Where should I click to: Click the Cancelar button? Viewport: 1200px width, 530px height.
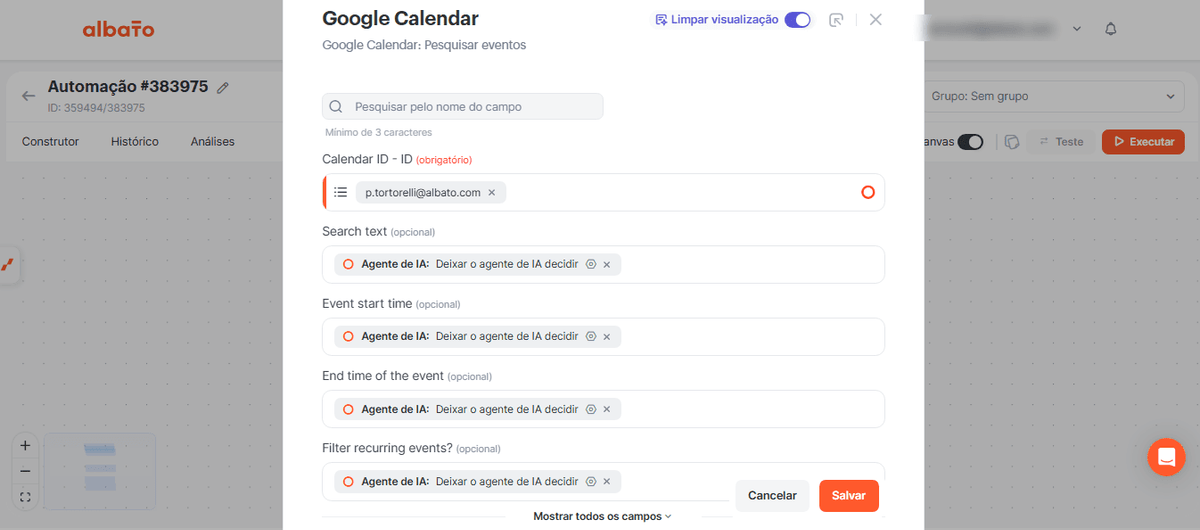(x=772, y=496)
